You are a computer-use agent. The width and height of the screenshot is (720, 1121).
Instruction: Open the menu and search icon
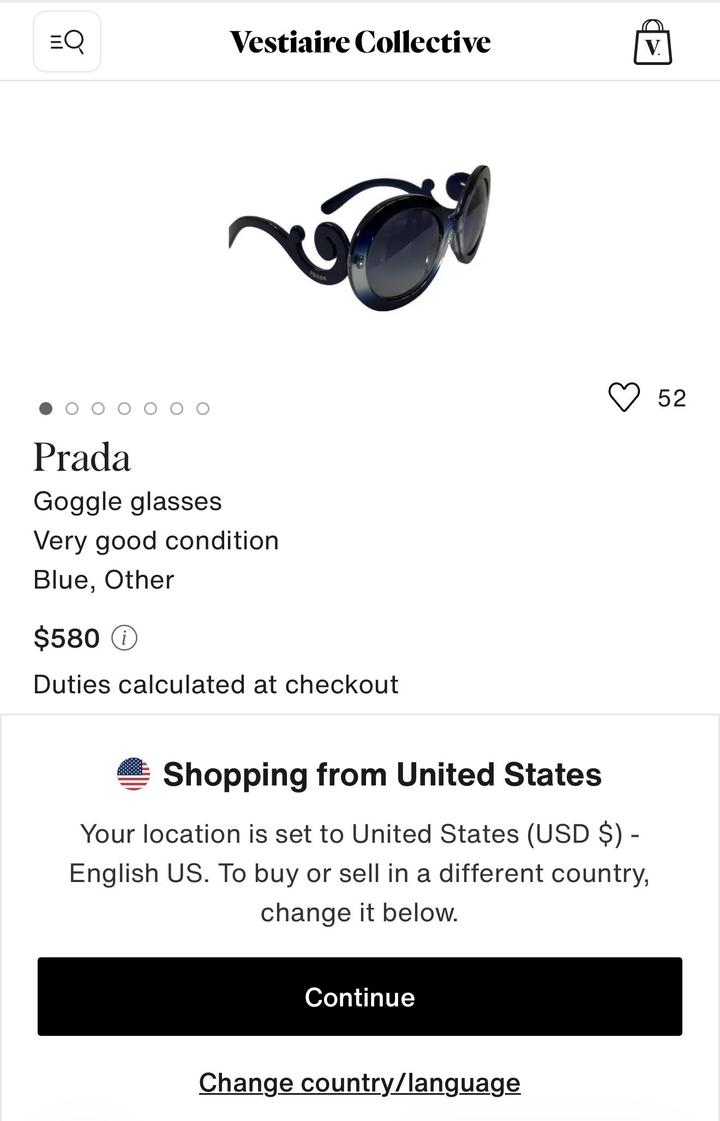(67, 42)
